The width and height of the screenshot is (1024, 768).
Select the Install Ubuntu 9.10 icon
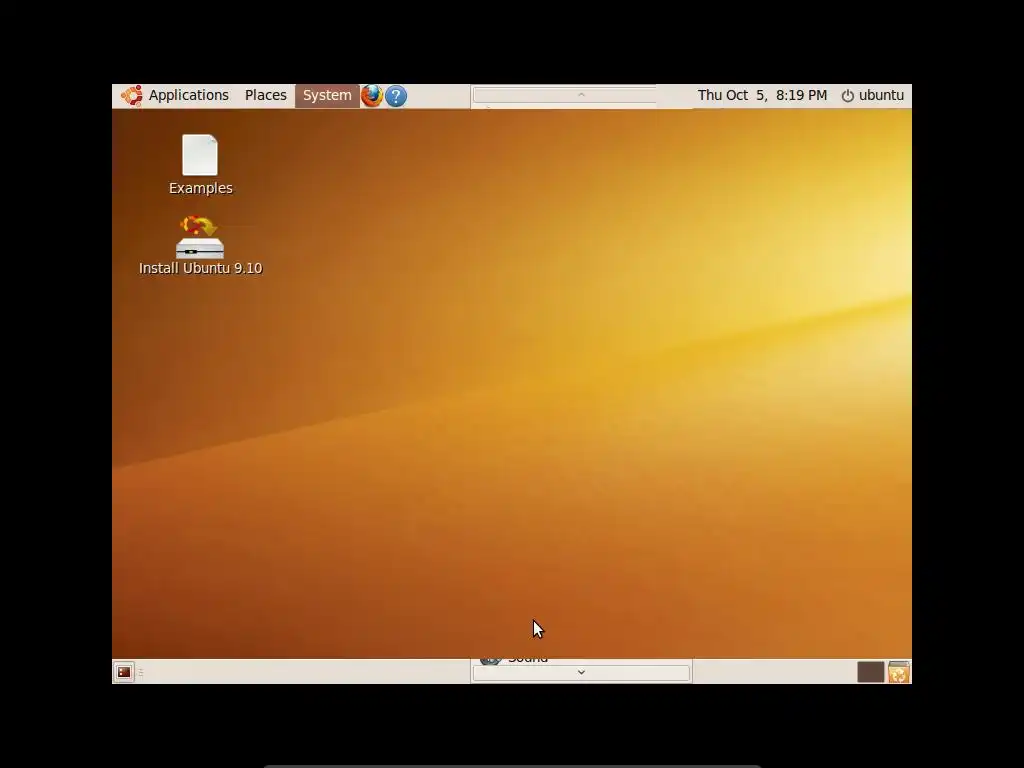pyautogui.click(x=200, y=246)
